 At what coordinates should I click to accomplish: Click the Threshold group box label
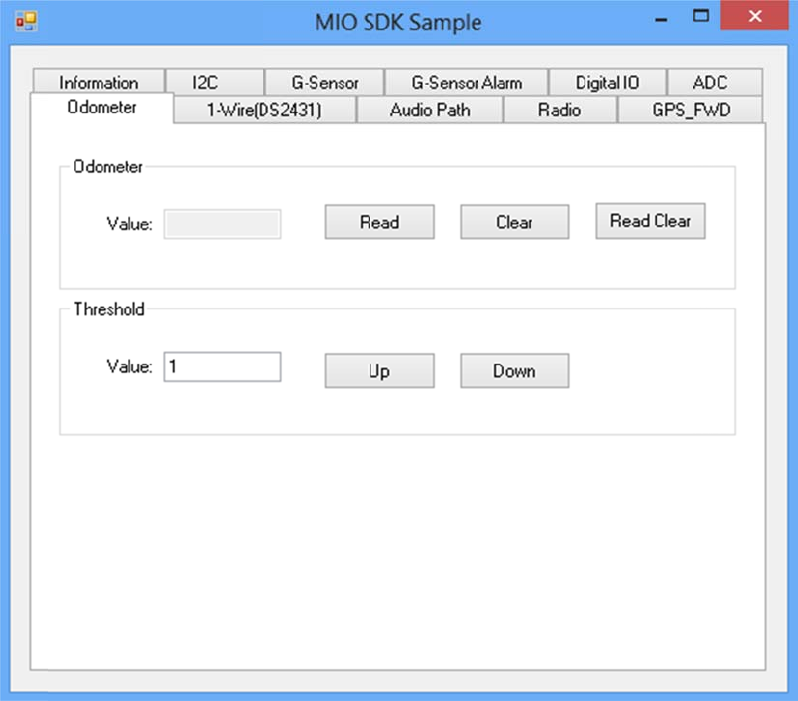109,309
